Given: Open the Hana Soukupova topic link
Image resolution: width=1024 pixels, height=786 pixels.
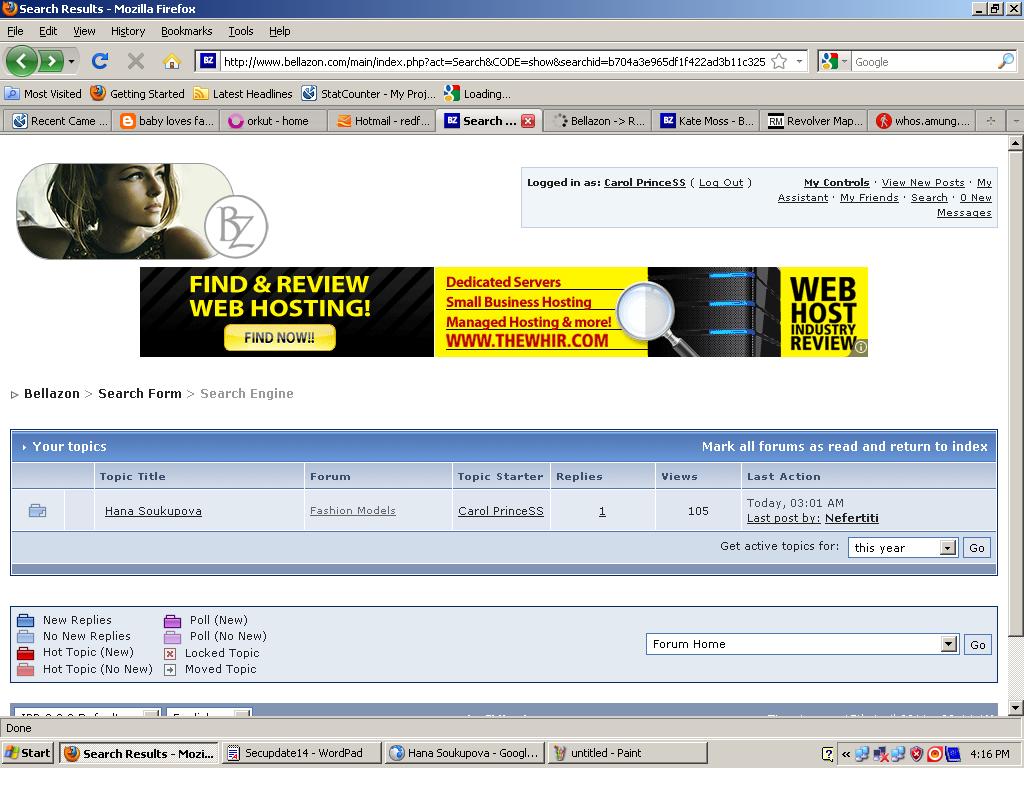Looking at the screenshot, I should coord(153,511).
